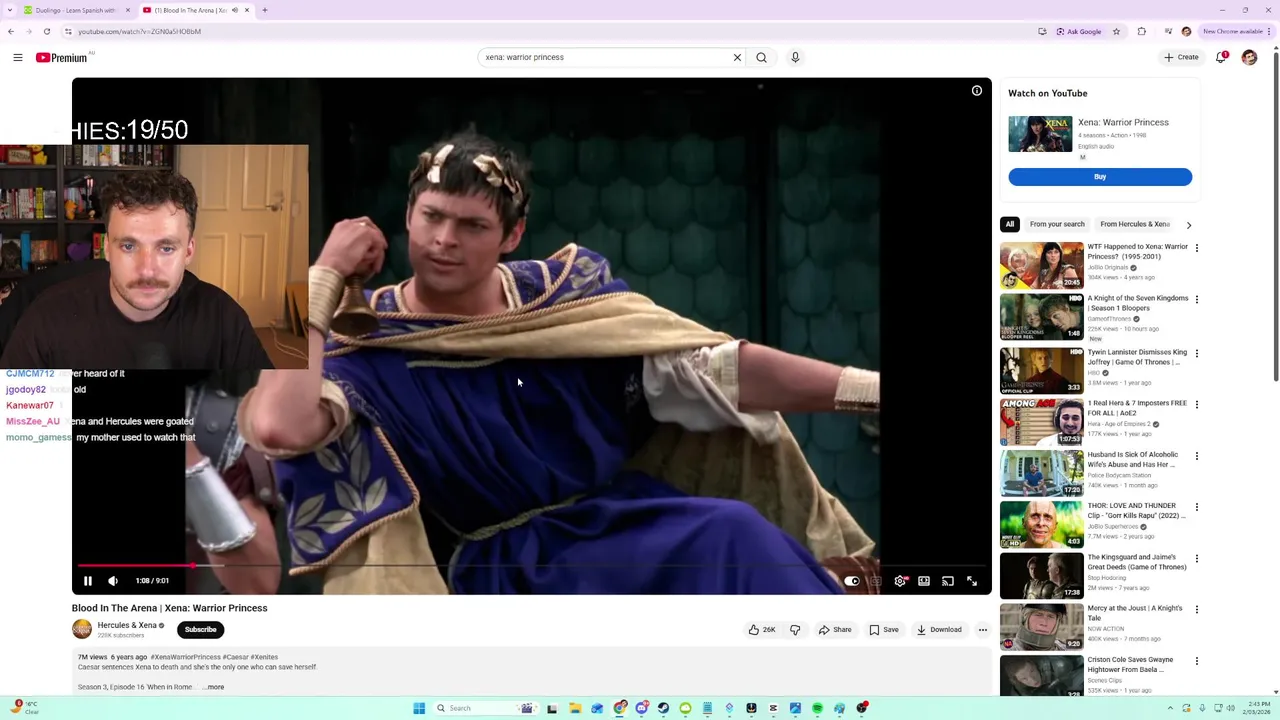The width and height of the screenshot is (1280, 720).
Task: Toggle closed captions in player
Action: [876, 581]
